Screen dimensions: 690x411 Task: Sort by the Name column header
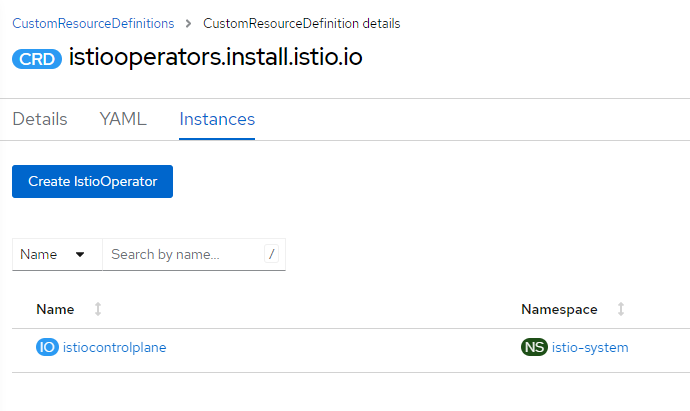(55, 309)
